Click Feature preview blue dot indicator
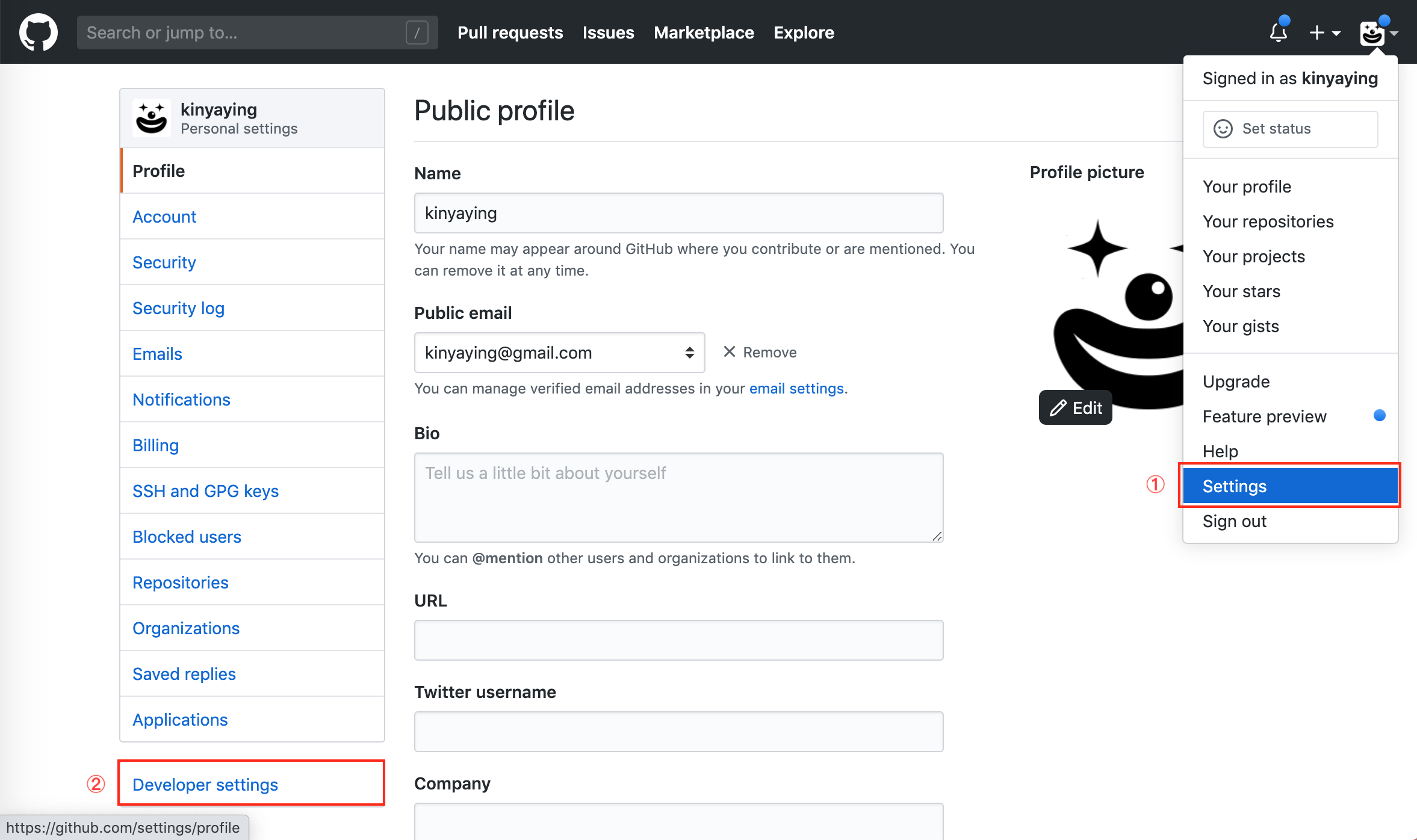 (1379, 416)
